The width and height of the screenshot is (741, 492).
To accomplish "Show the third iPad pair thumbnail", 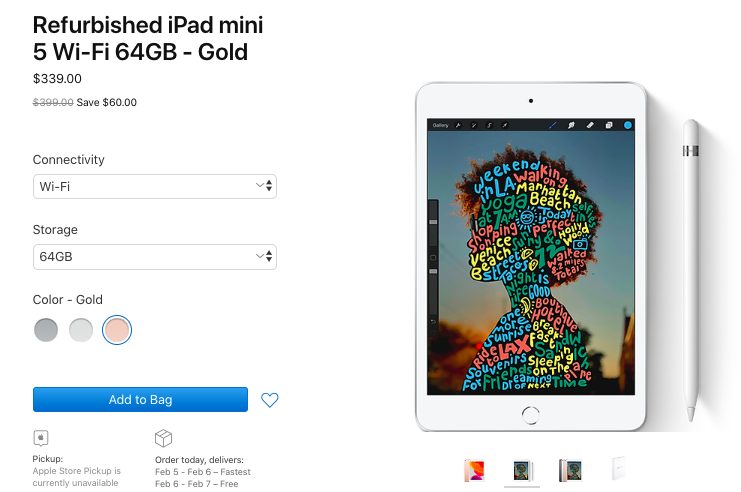I will point(570,470).
